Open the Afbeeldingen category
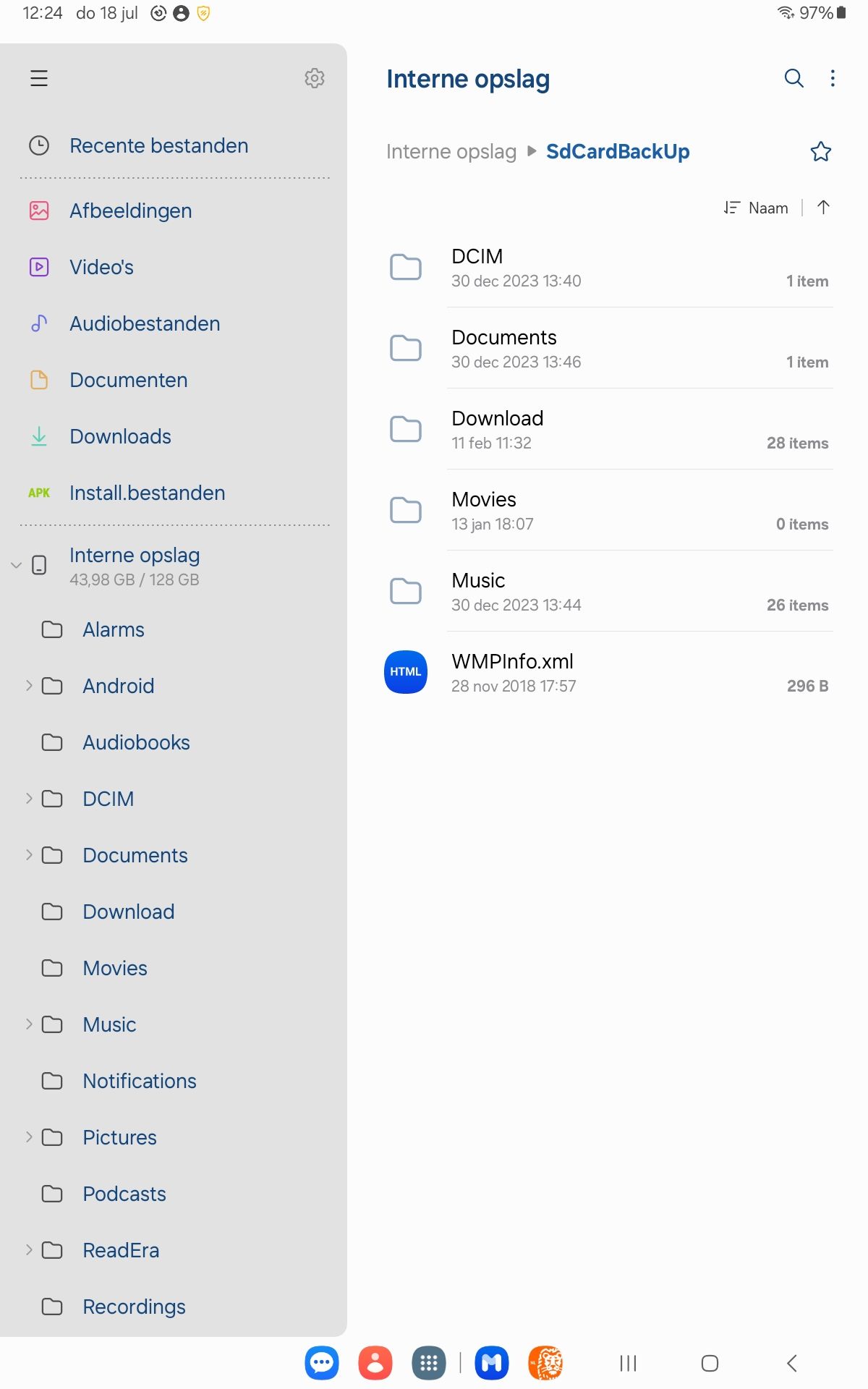Image resolution: width=868 pixels, height=1389 pixels. pos(130,211)
